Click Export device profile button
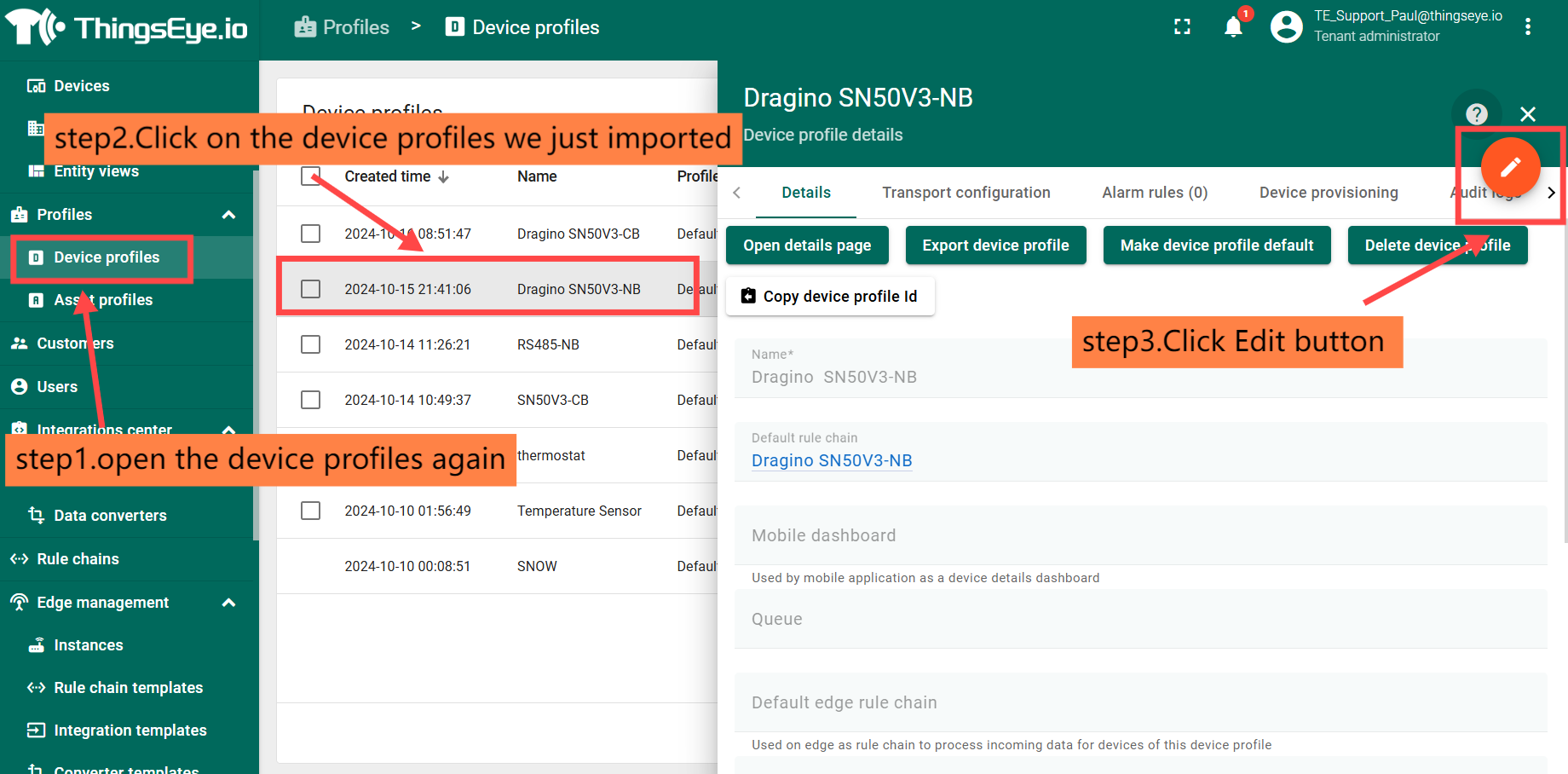The image size is (1568, 774). (994, 245)
